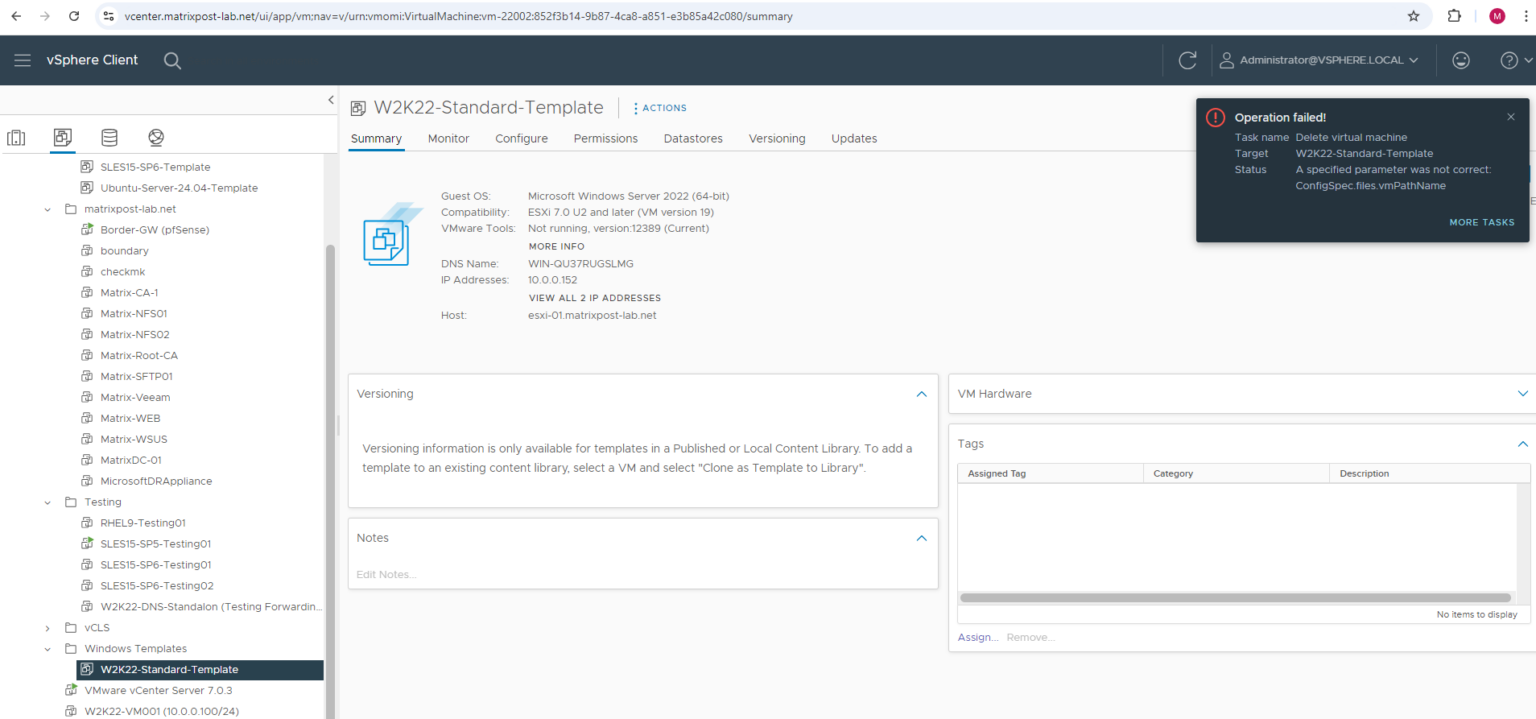Select the VMs and Templates inventory view
1536x719 pixels.
(x=62, y=137)
